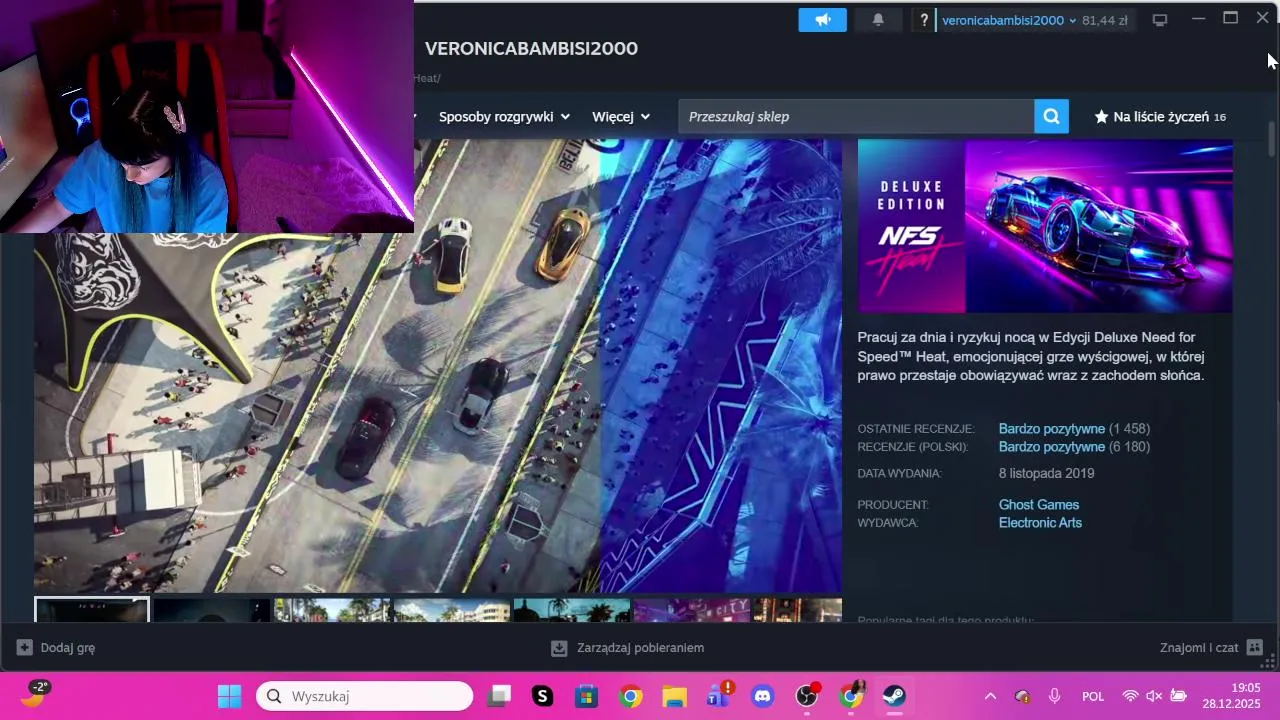Click the friends chat icon near Znajomi i czat
This screenshot has width=1280, height=720.
coord(1255,648)
